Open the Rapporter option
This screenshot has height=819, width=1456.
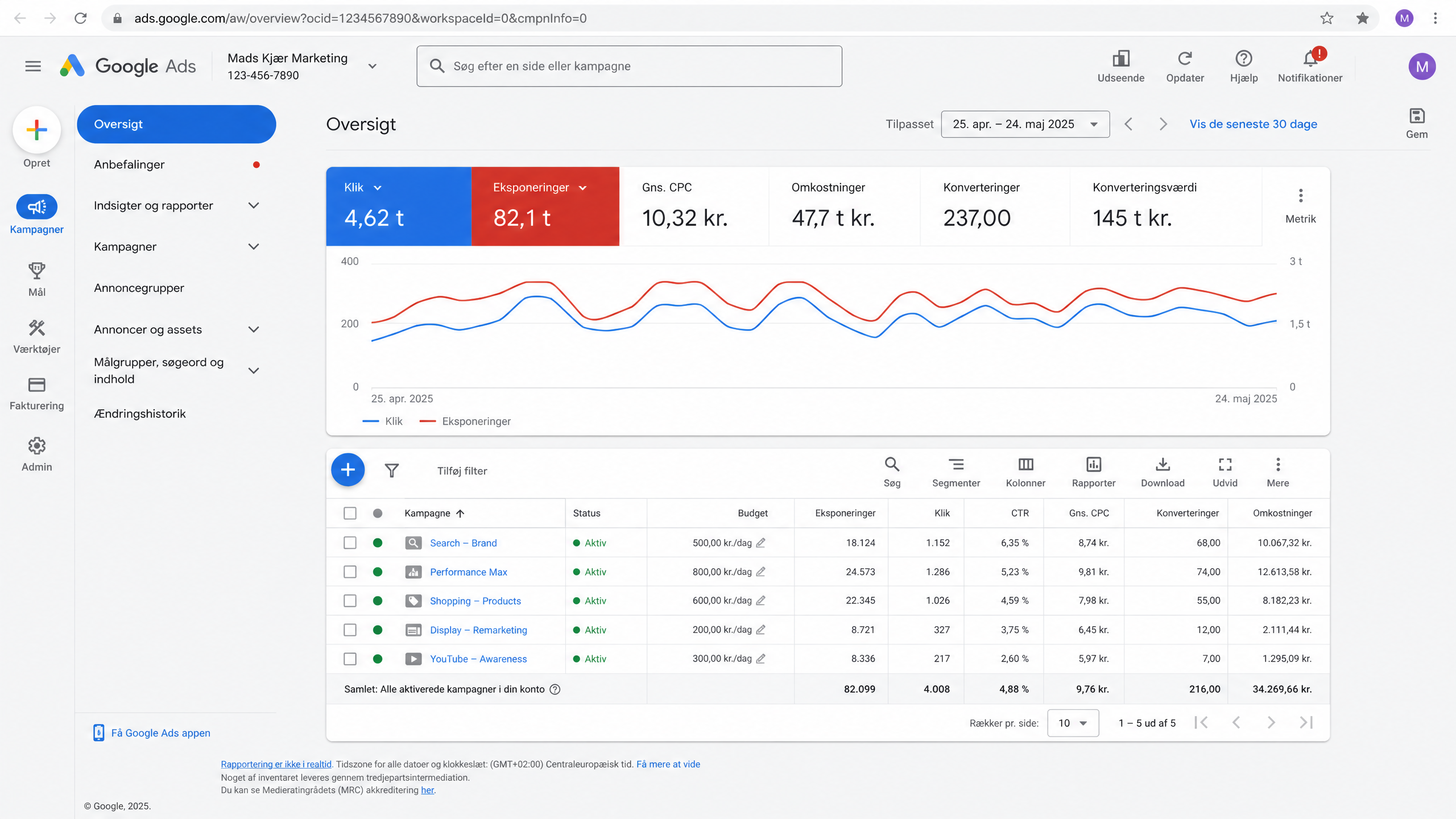point(1093,471)
